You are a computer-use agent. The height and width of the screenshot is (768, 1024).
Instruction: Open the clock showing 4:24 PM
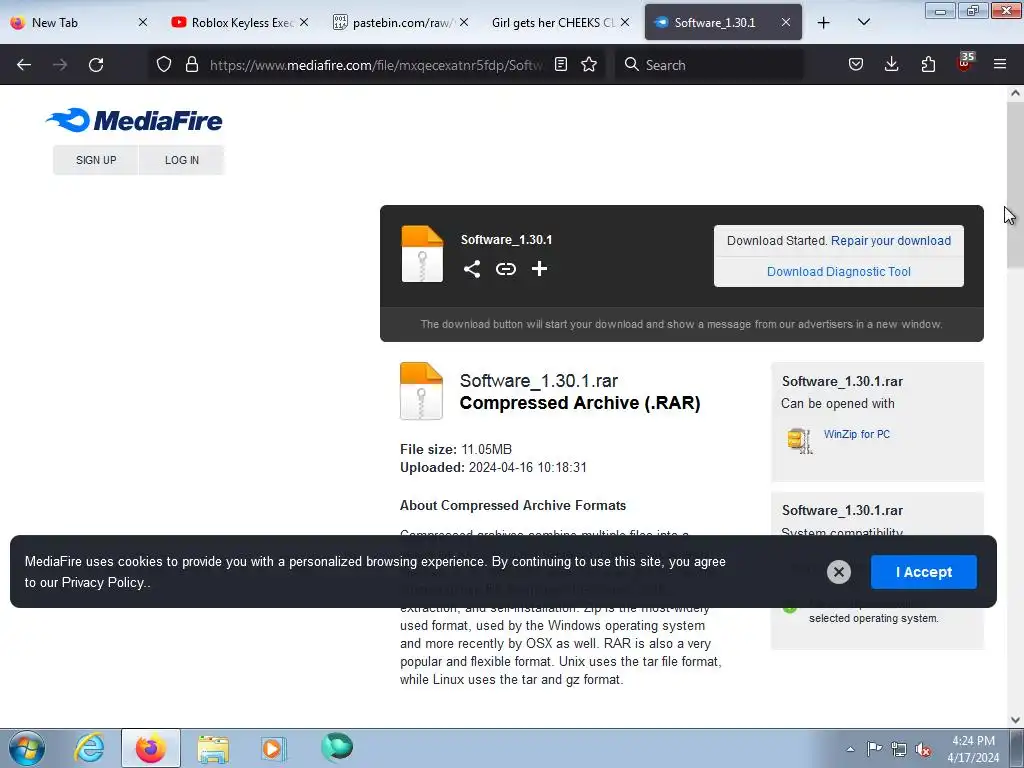point(973,749)
